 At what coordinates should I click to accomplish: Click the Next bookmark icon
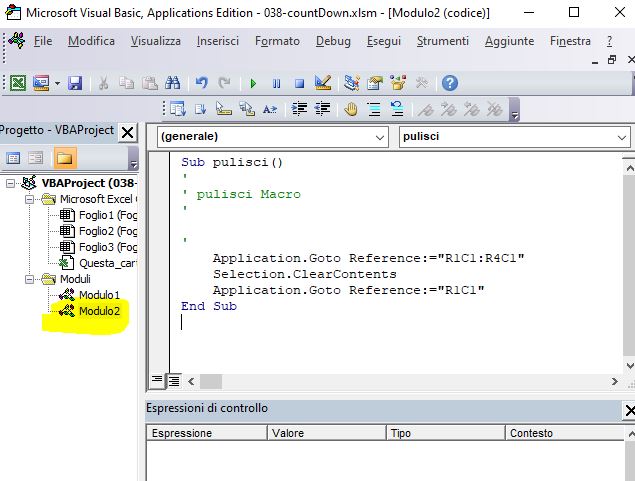[x=449, y=109]
